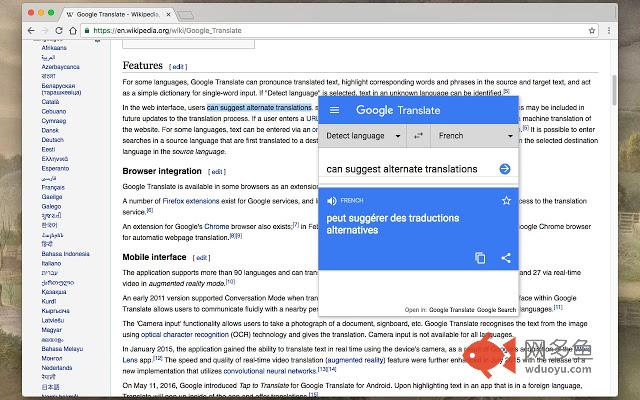Follow the Chrome link in article
Image resolution: width=640 pixels, height=400 pixels.
tap(217, 227)
